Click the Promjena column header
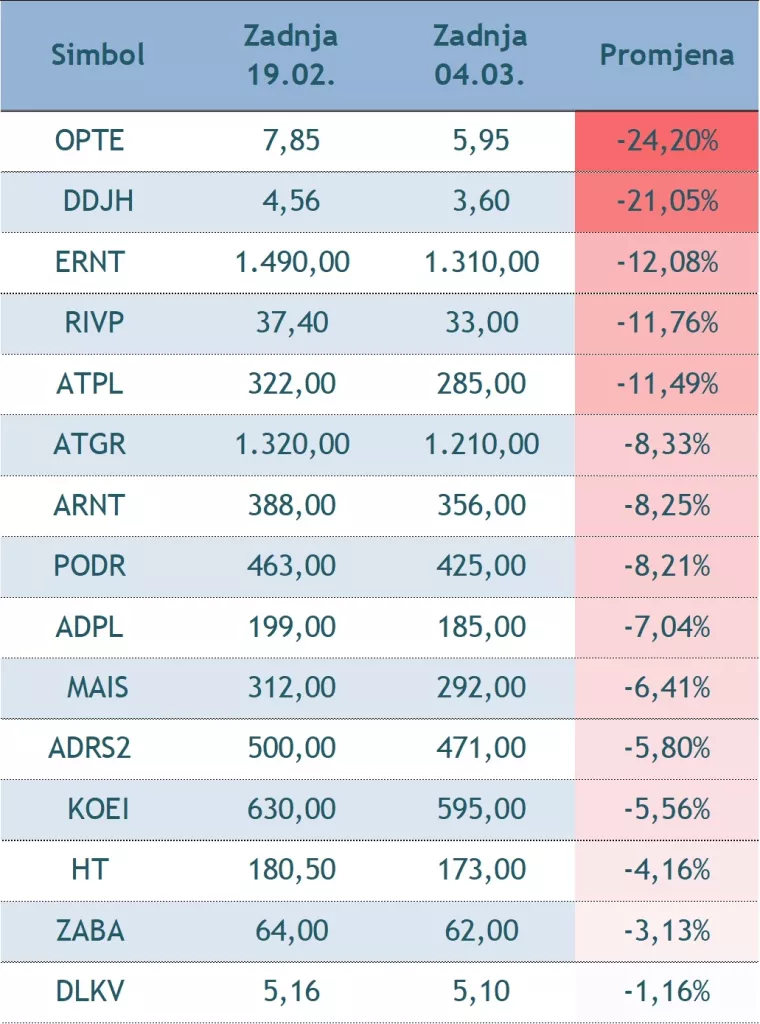 coord(666,54)
